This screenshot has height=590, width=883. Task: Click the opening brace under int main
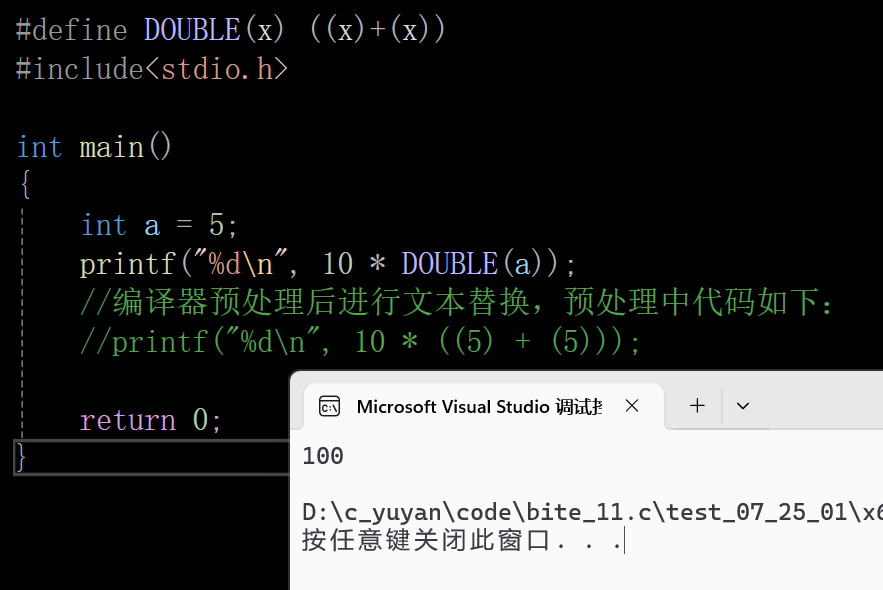[25, 185]
